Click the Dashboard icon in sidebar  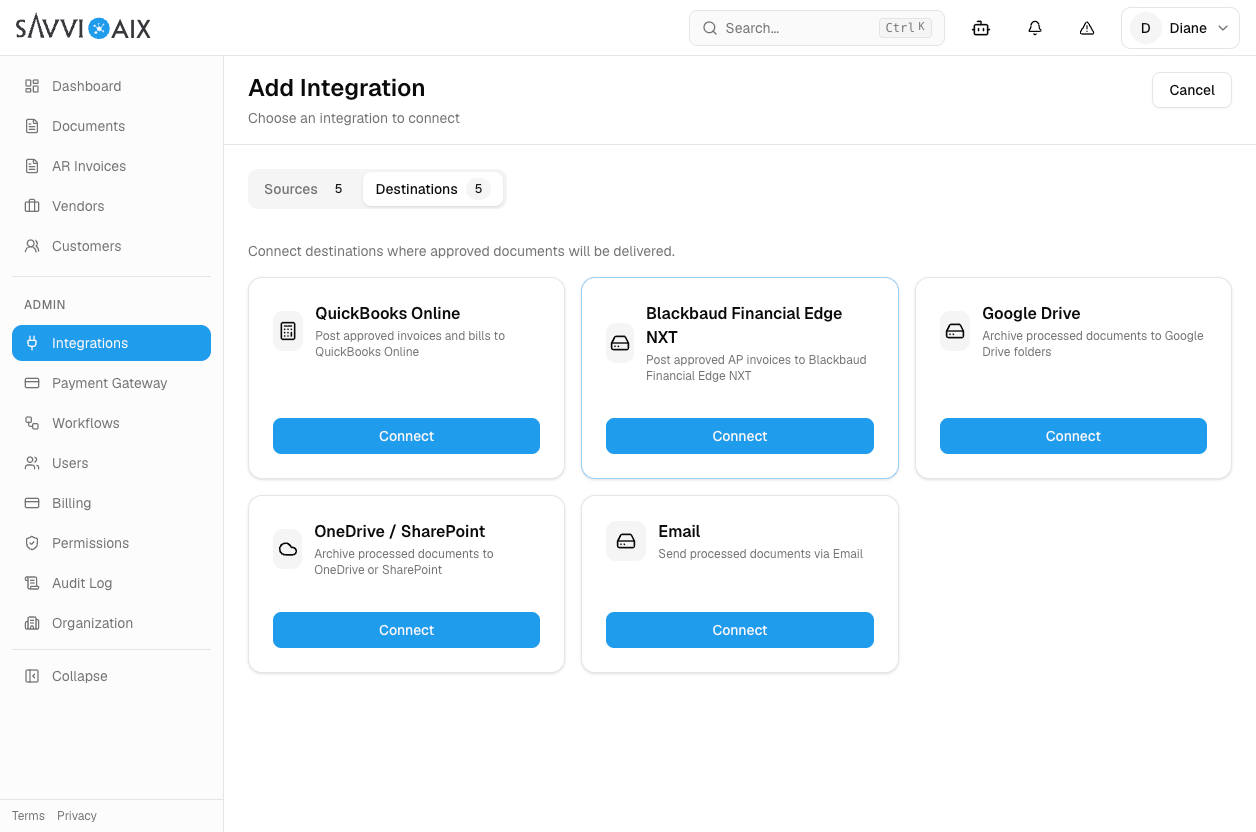[32, 86]
